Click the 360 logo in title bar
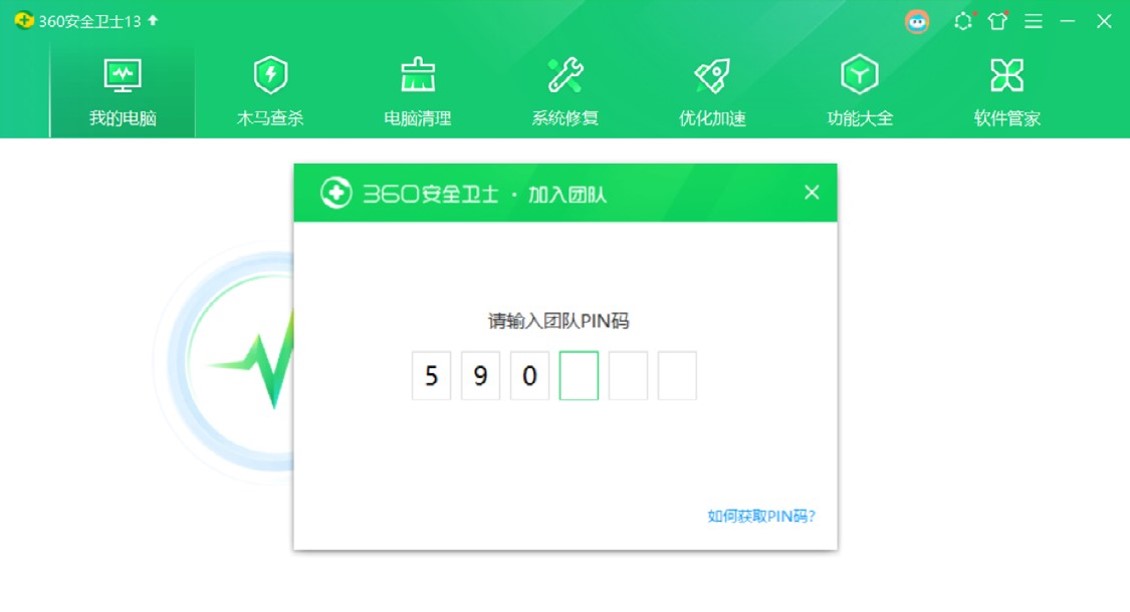This screenshot has height=612, width=1130. click(23, 20)
